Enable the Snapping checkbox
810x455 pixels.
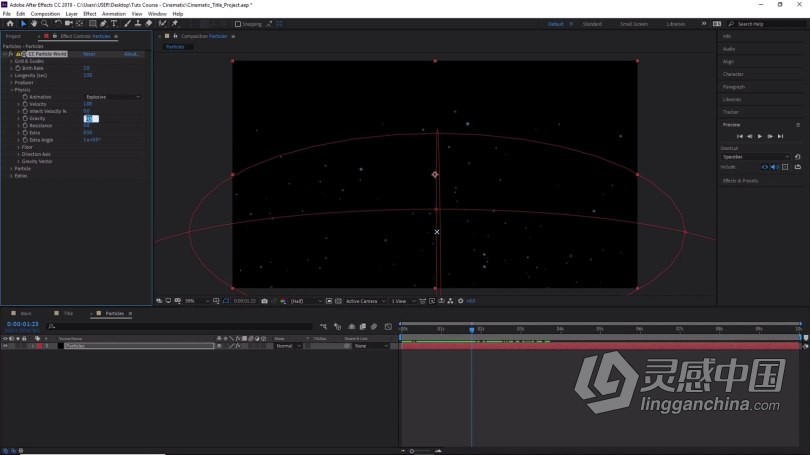(238, 24)
